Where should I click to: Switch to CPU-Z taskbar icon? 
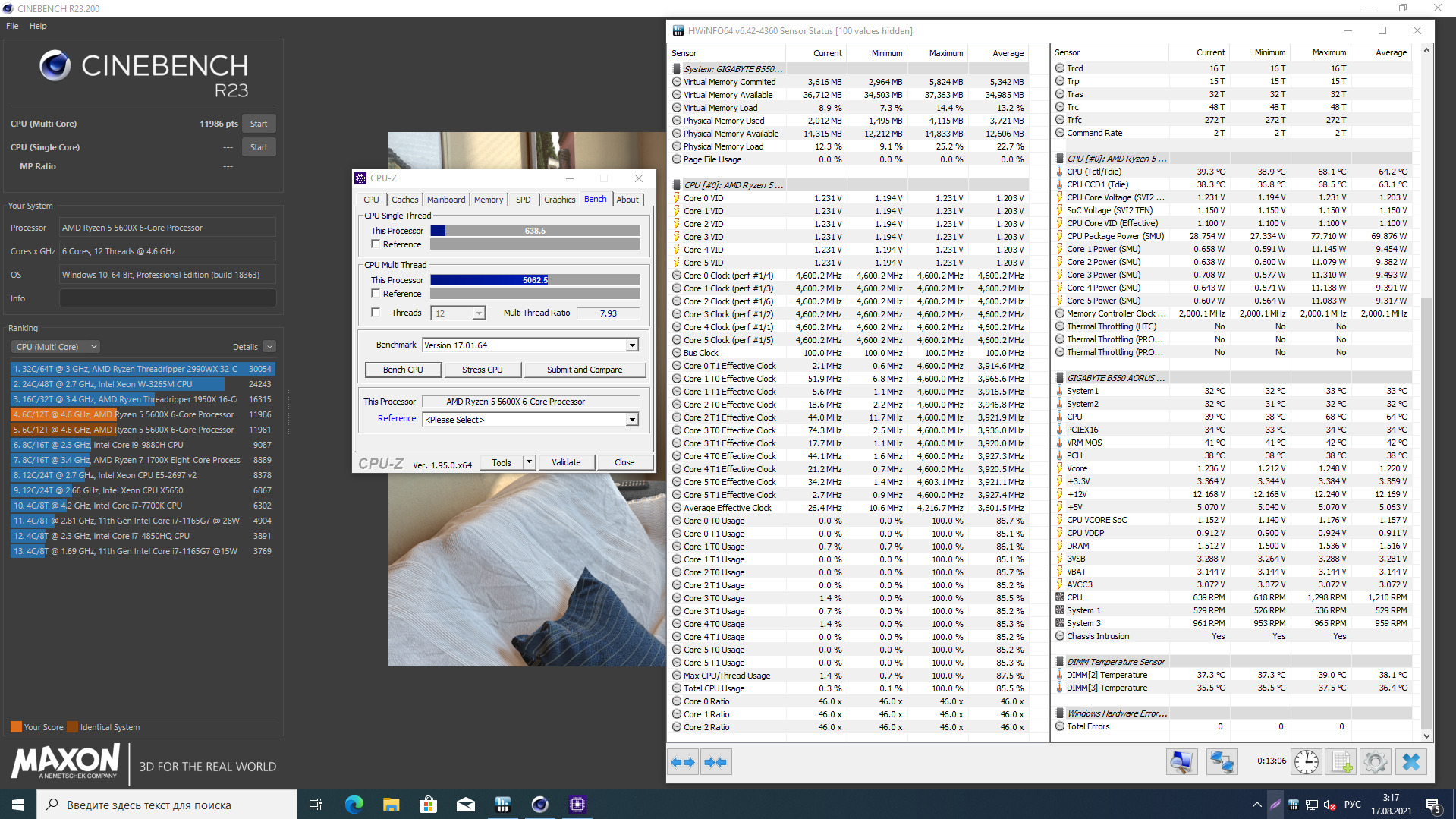click(577, 805)
